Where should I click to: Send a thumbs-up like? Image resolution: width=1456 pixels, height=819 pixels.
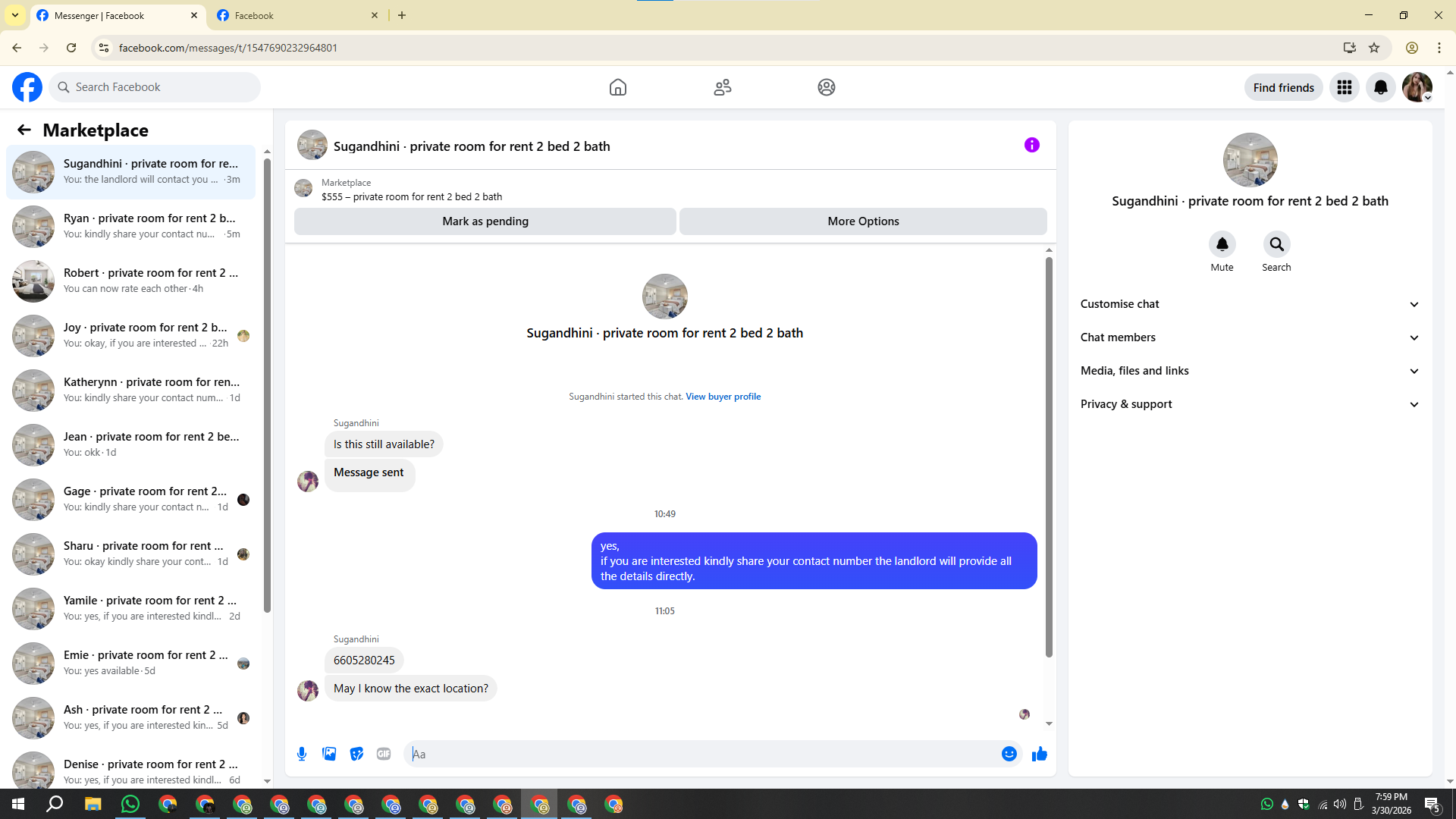1039,754
